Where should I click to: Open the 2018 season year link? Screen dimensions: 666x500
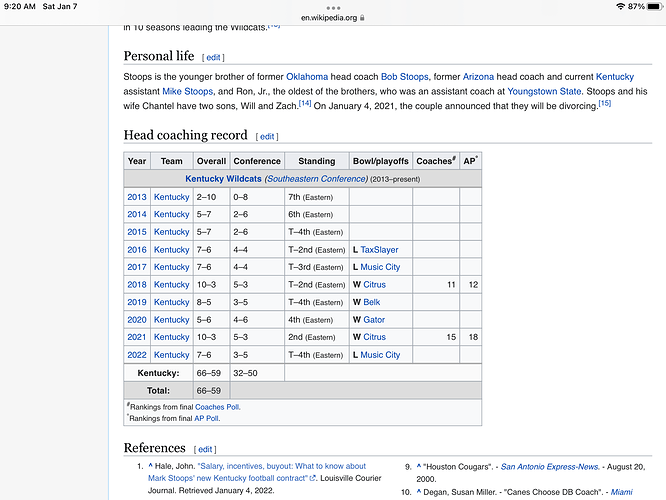(137, 285)
